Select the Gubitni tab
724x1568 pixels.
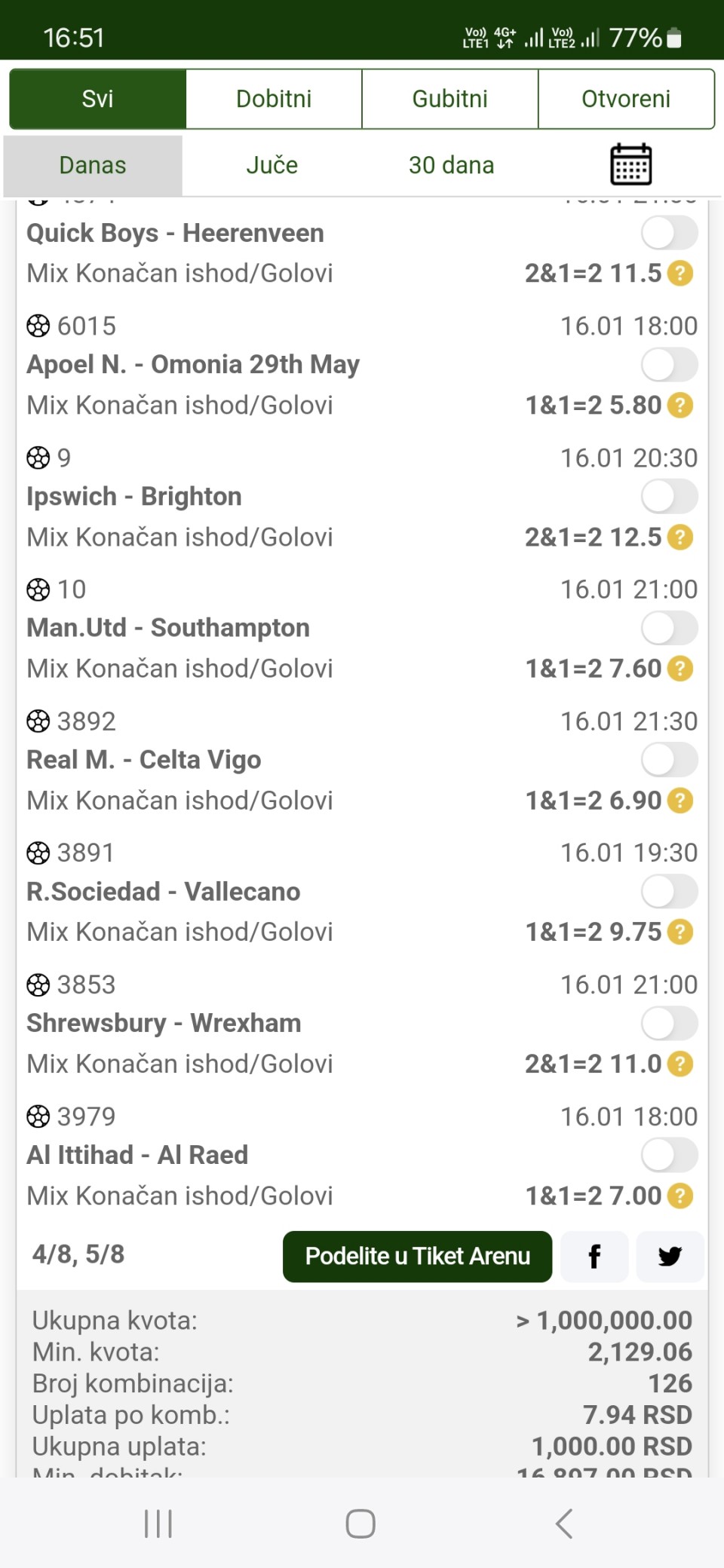450,99
